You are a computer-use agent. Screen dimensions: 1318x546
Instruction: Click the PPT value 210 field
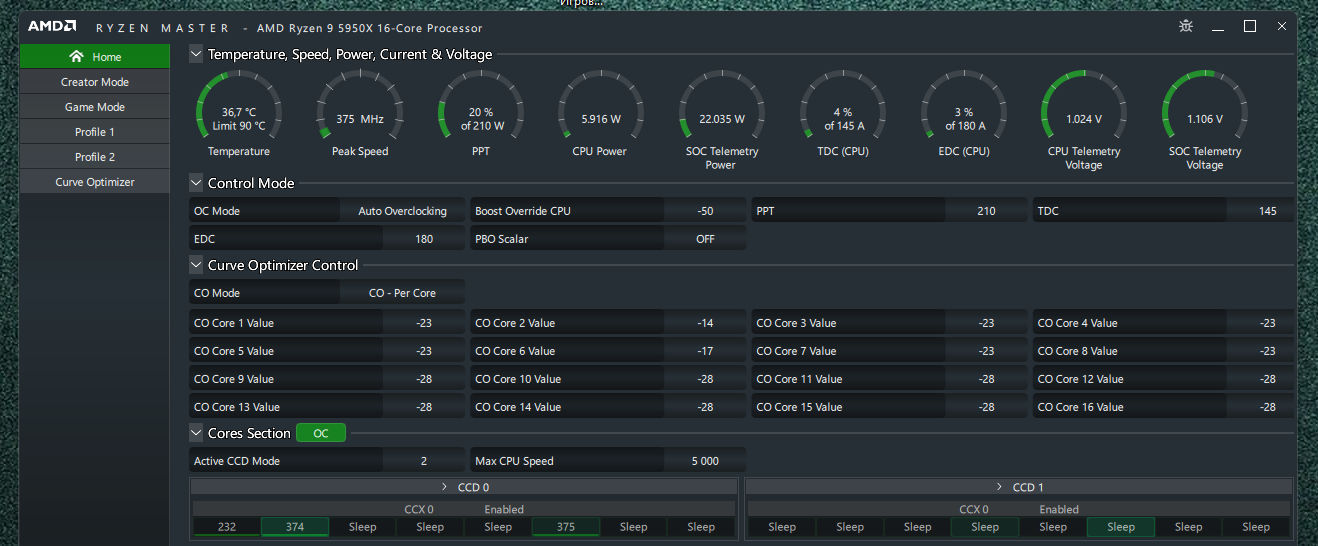986,211
